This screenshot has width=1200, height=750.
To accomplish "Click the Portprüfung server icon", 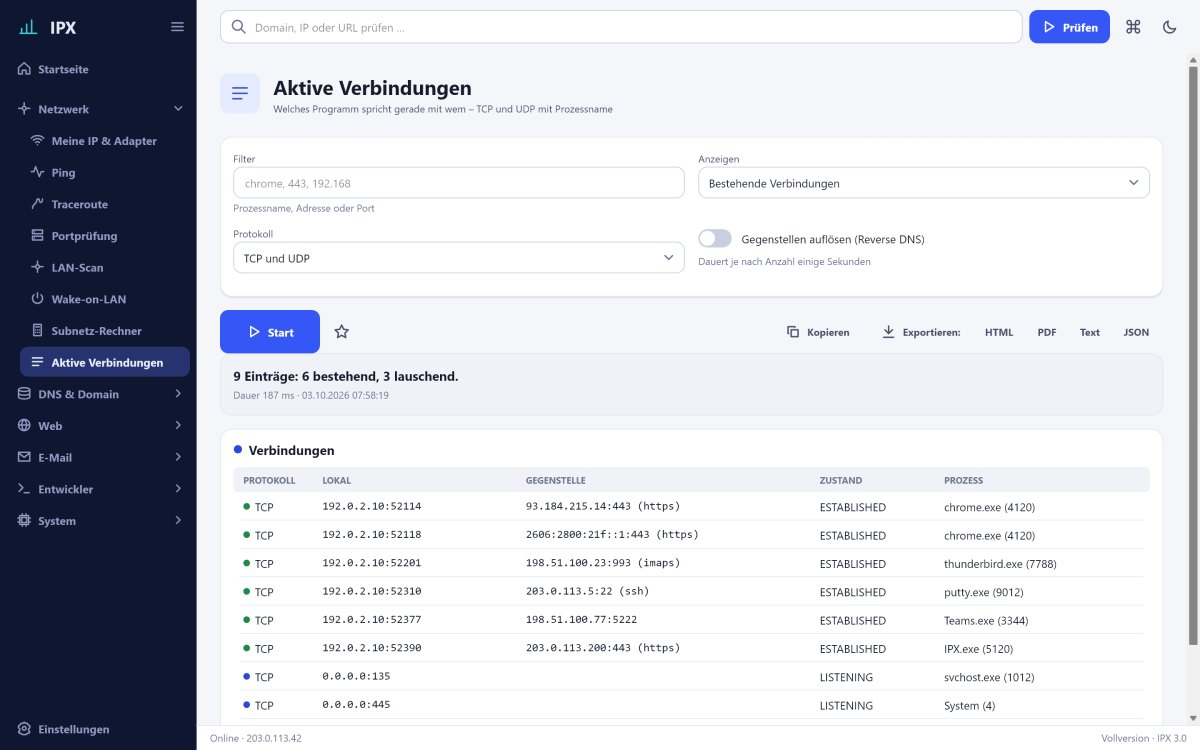I will coord(38,236).
